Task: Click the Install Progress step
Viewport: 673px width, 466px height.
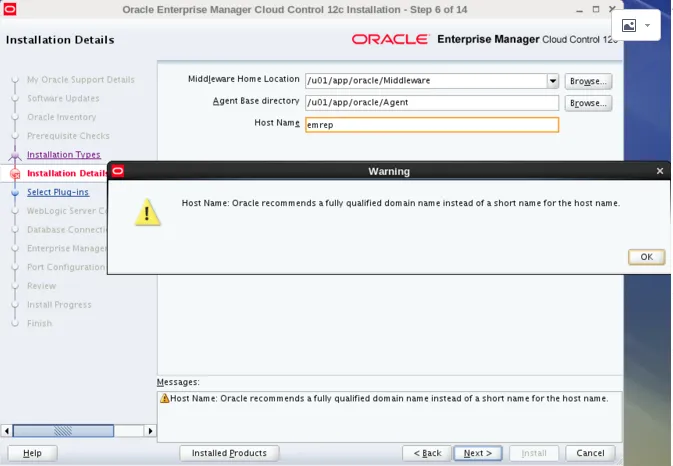Action: [59, 305]
